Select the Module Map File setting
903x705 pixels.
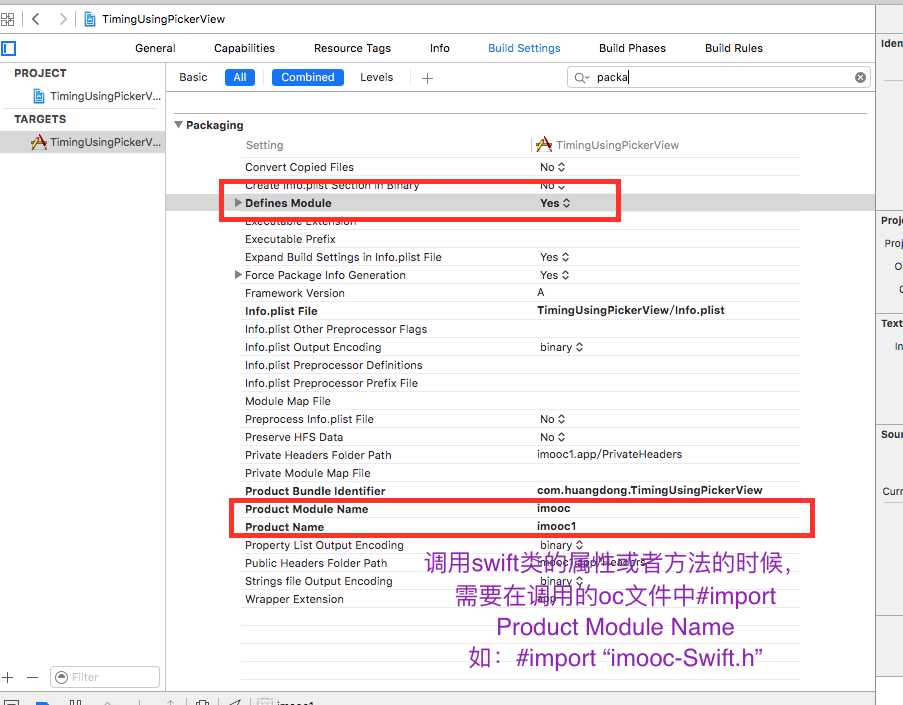[x=287, y=401]
